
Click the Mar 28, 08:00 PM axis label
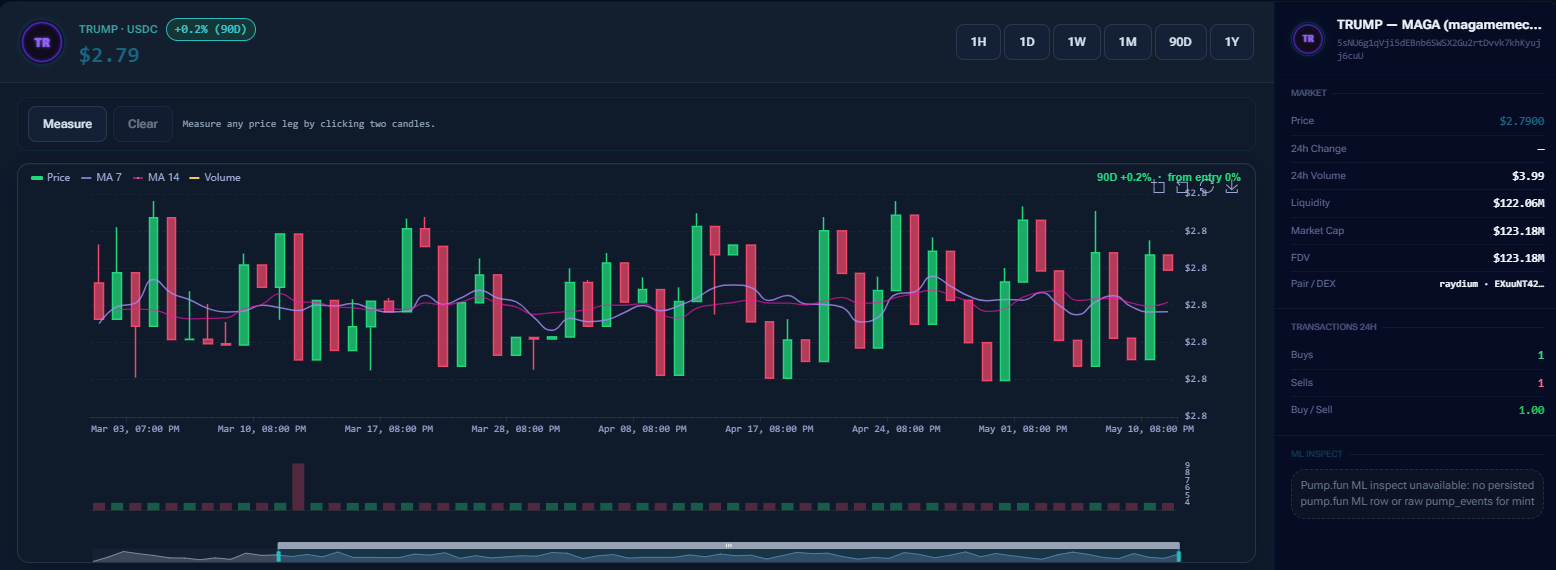516,429
